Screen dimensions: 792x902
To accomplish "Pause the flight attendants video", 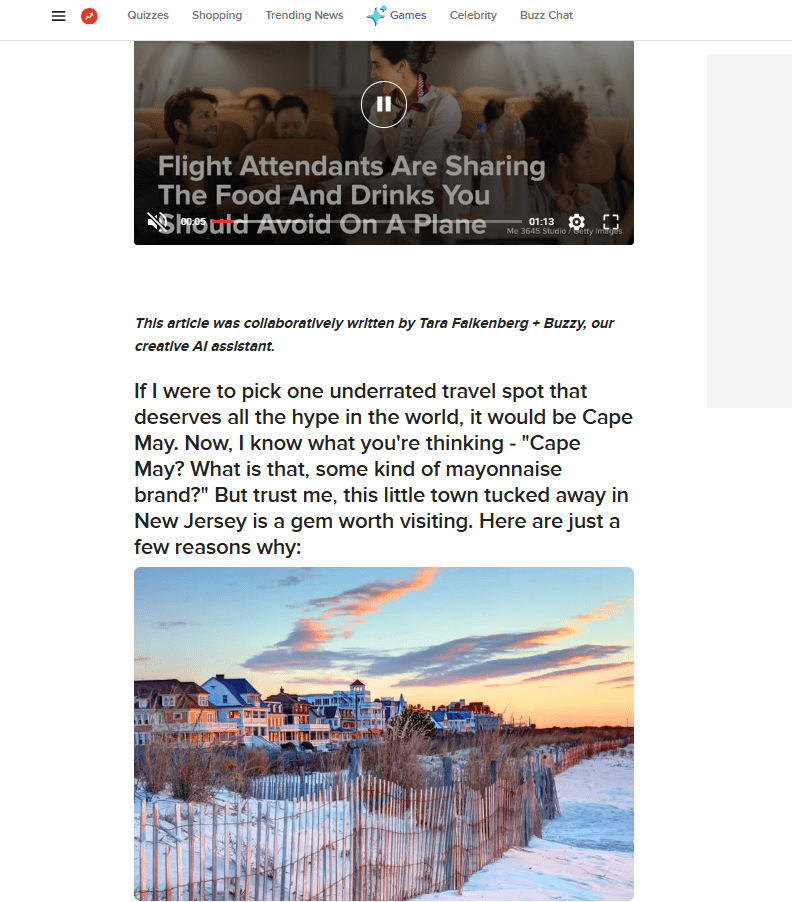I will coord(384,104).
